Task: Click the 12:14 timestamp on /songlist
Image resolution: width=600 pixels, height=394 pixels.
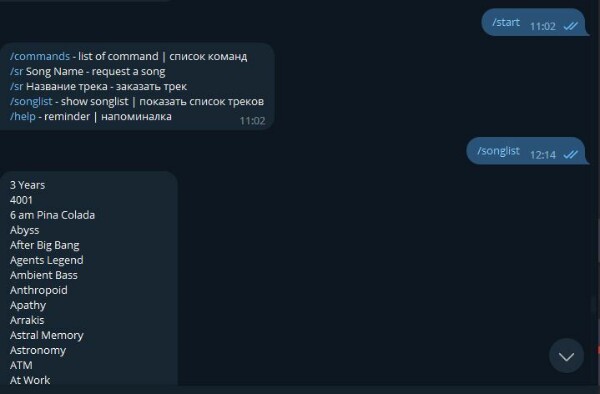Action: point(543,155)
